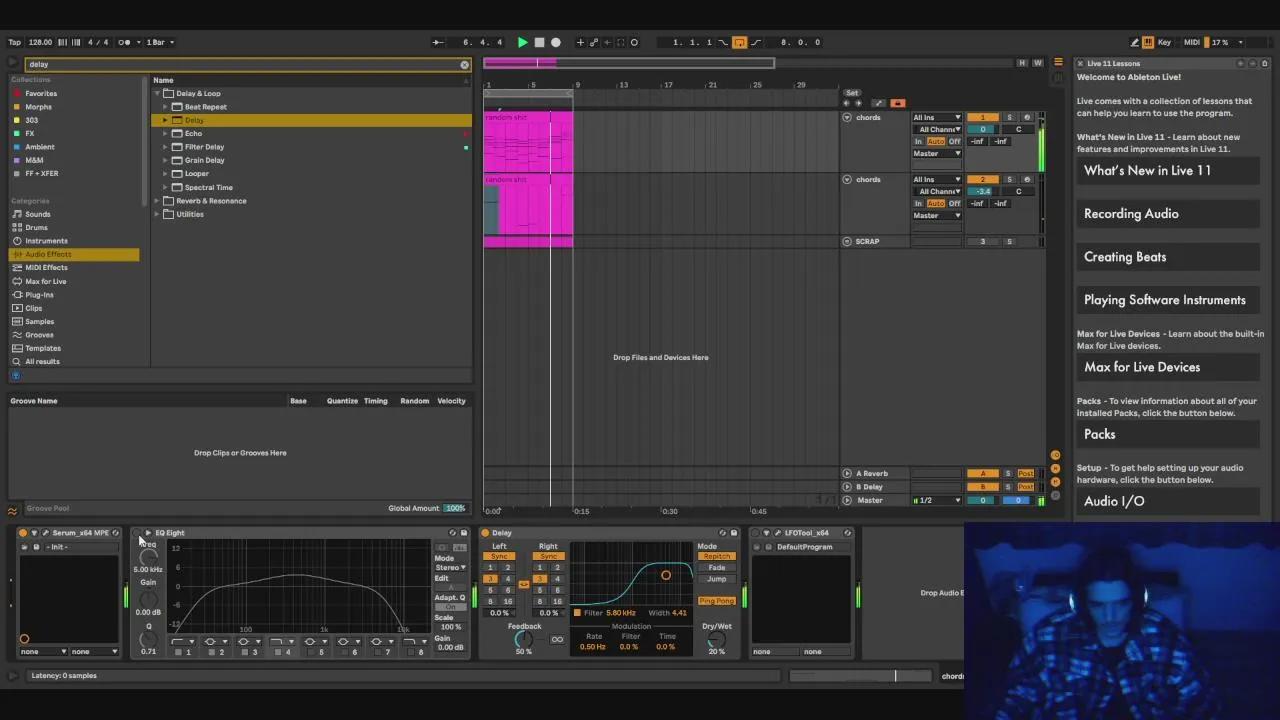The width and height of the screenshot is (1280, 720).
Task: Expand the Echo device entry
Action: click(x=165, y=134)
